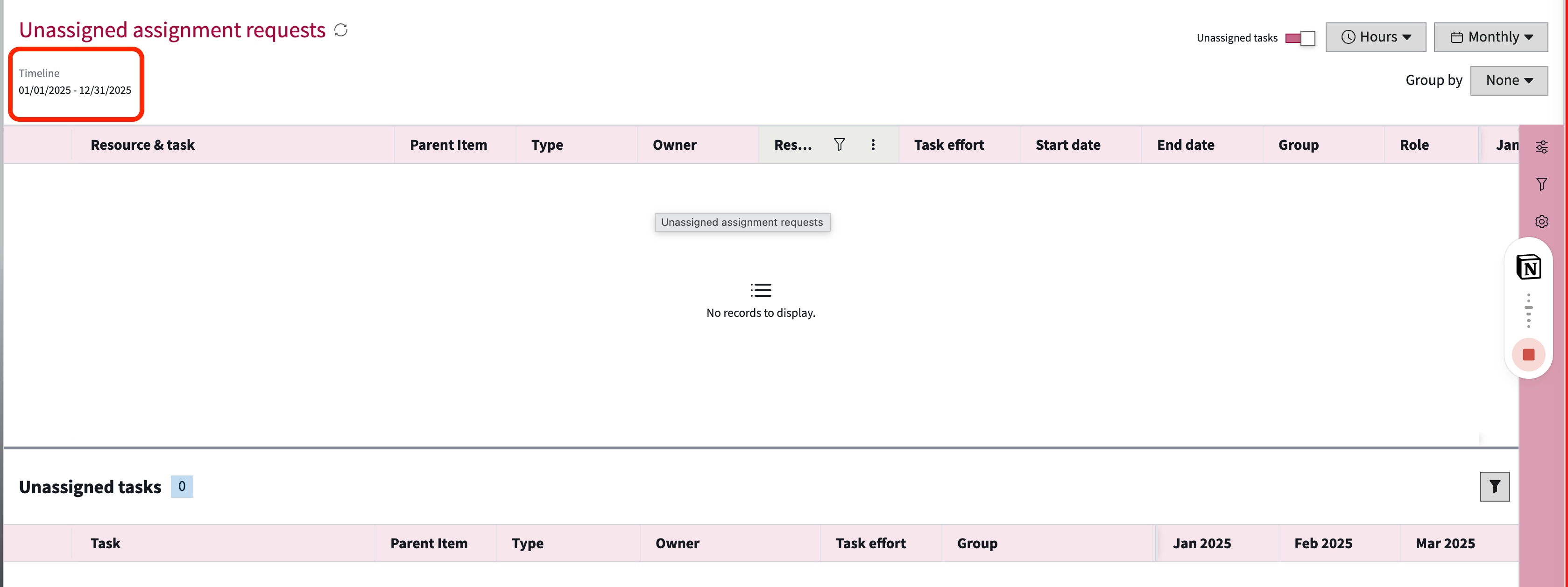Screen dimensions: 1568x587
Task: Toggle the Unassigned tasks switch
Action: click(x=1300, y=38)
